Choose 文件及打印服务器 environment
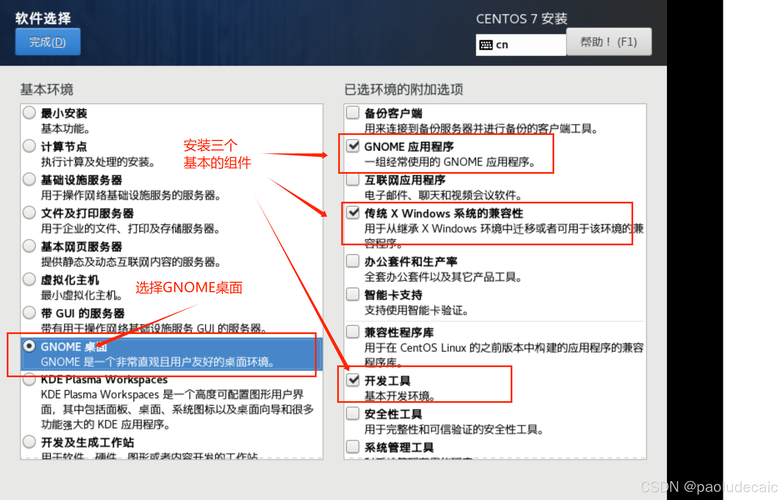 pyautogui.click(x=29, y=213)
